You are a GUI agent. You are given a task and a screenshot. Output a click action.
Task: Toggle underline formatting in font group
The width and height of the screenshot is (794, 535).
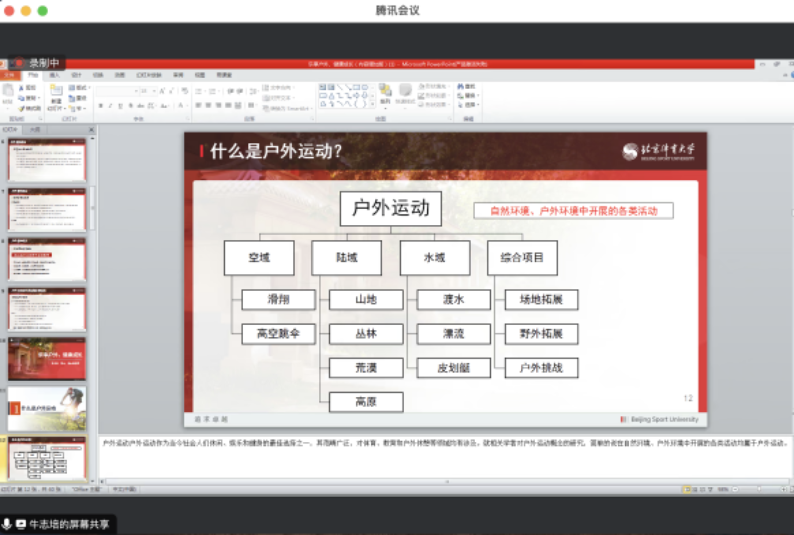(x=120, y=105)
